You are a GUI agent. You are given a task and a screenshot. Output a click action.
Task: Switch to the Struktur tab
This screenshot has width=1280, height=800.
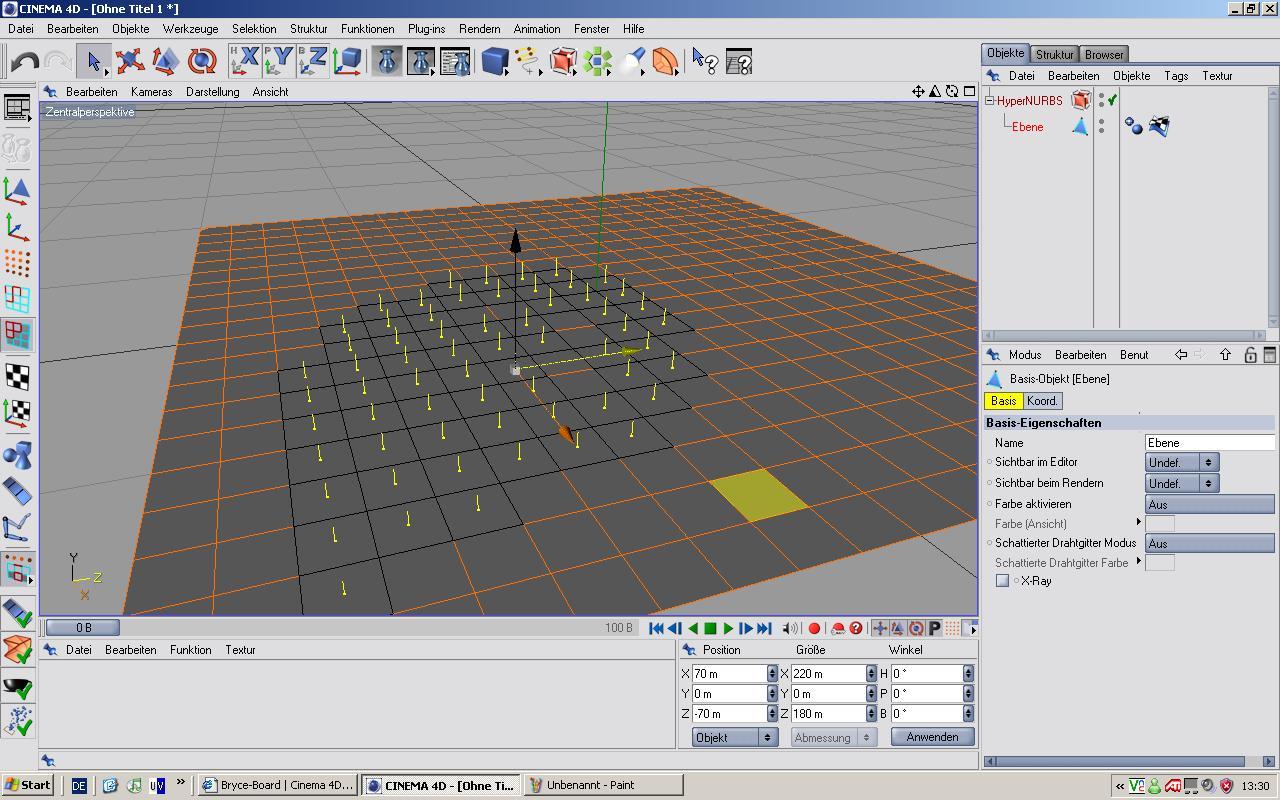click(x=1054, y=54)
